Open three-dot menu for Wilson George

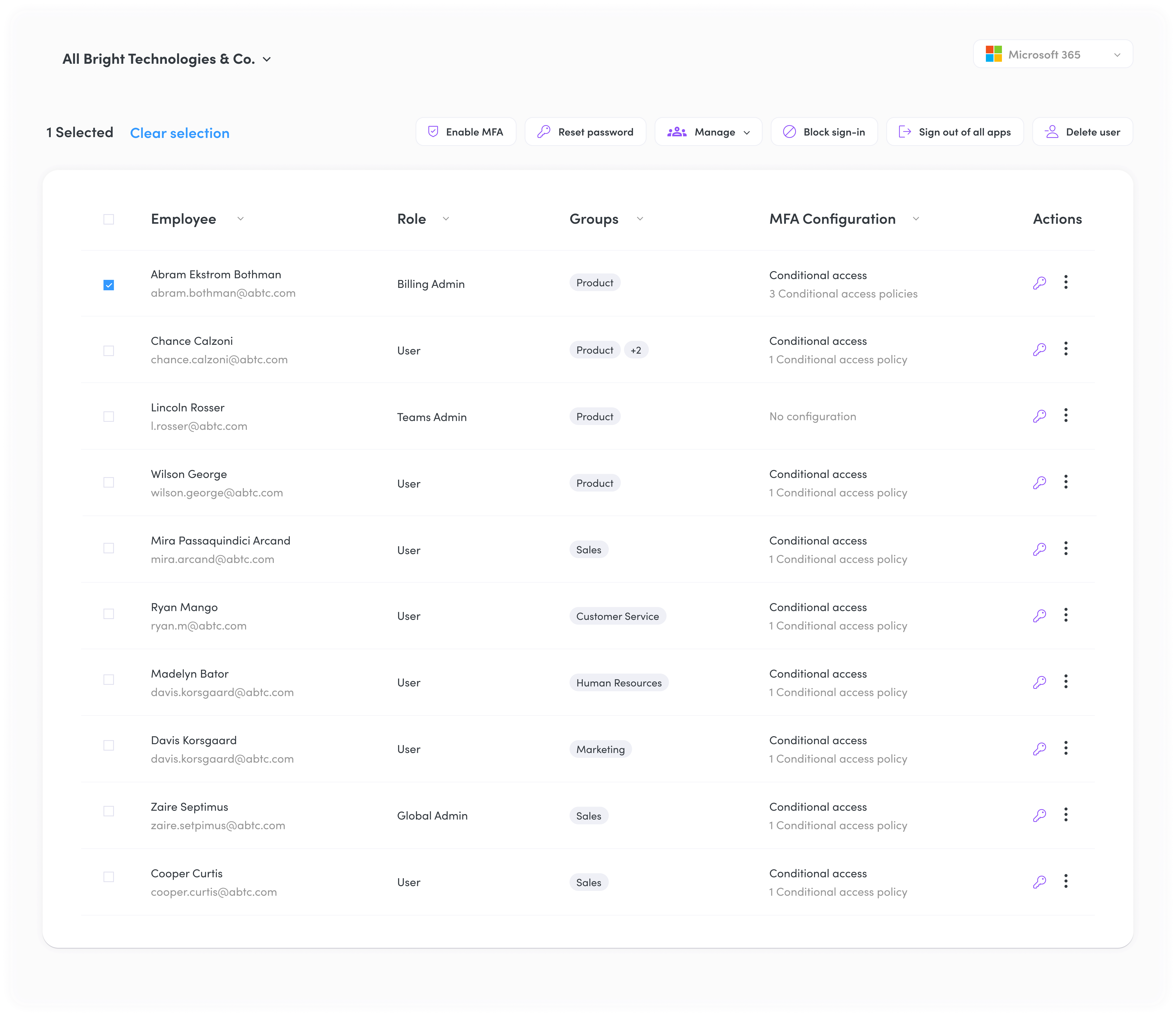tap(1066, 482)
